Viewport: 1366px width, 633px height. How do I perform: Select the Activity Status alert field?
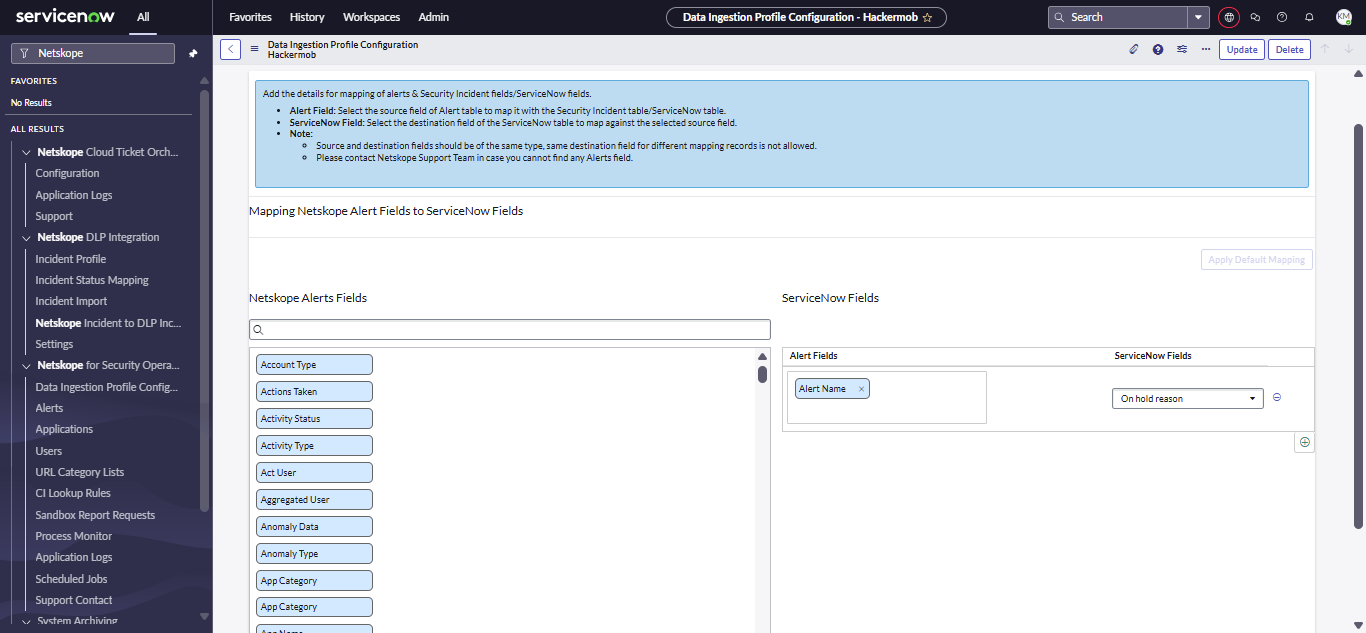click(x=314, y=419)
